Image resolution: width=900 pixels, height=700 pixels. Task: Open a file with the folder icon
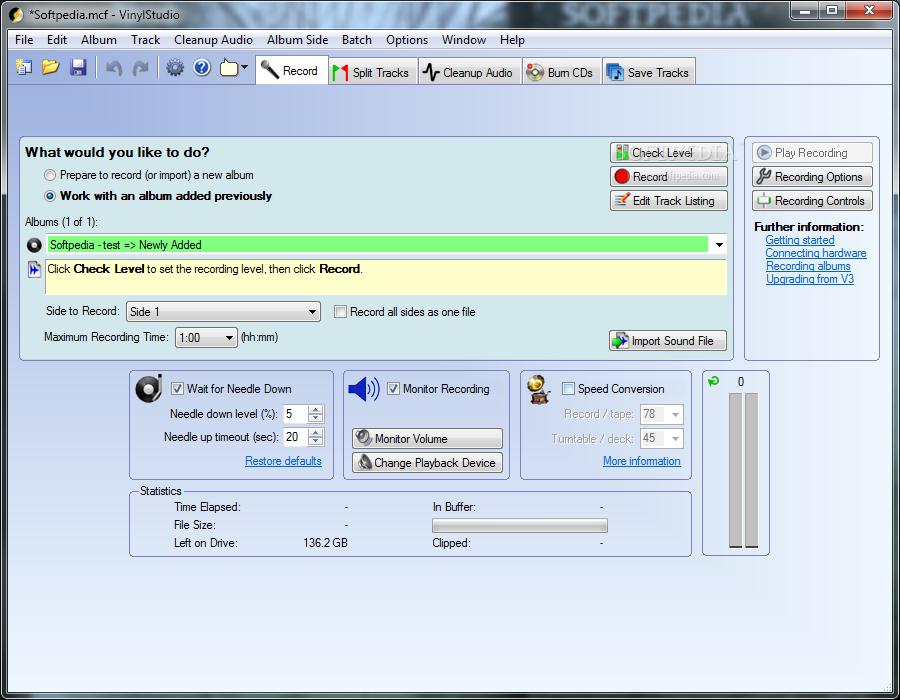pyautogui.click(x=51, y=68)
